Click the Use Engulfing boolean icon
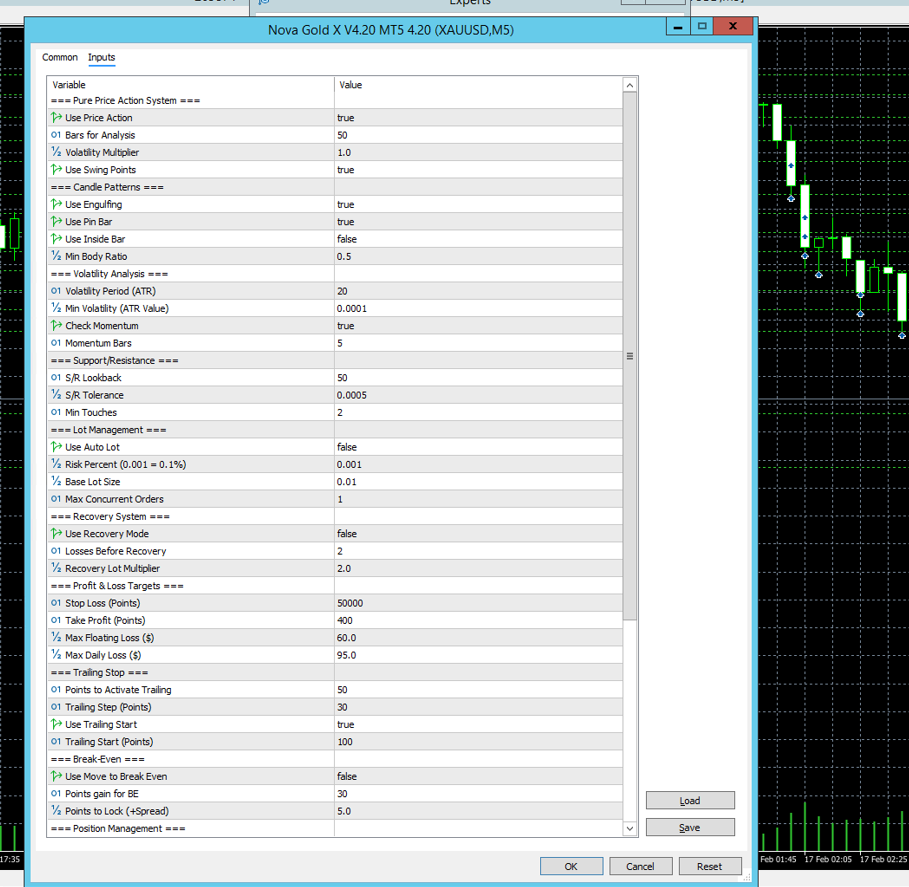 point(56,205)
